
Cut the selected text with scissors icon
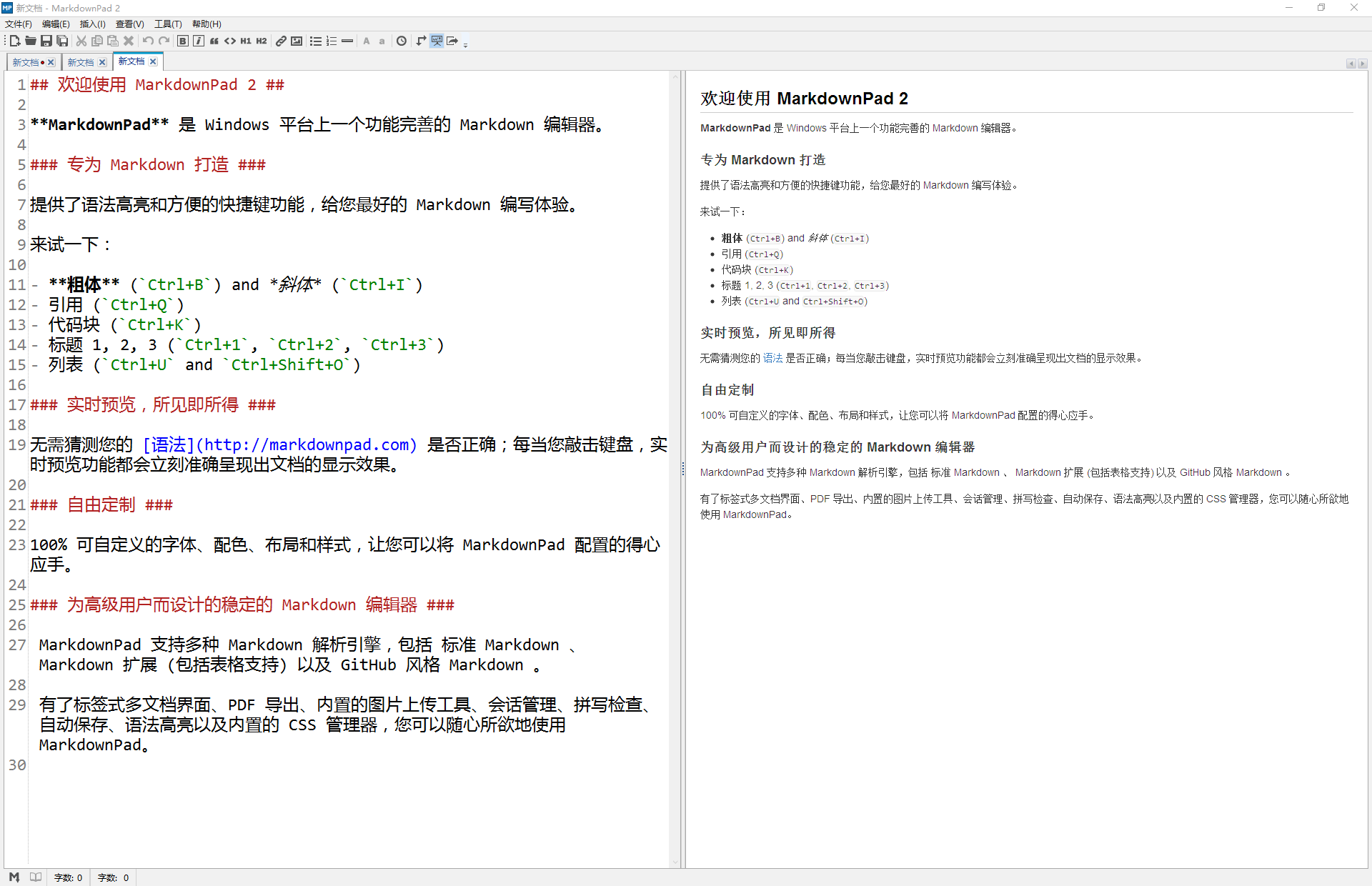tap(81, 41)
